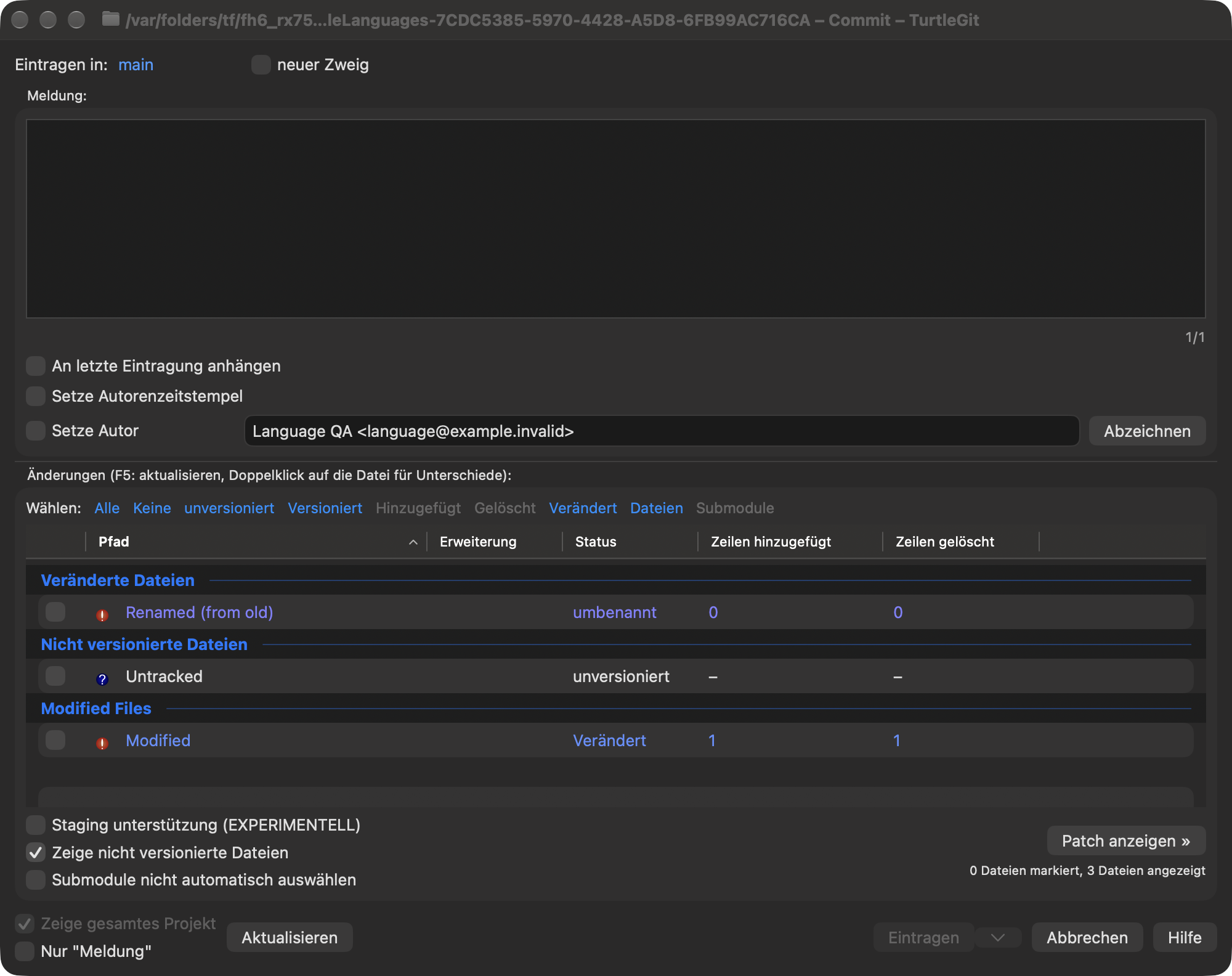The width and height of the screenshot is (1232, 976).
Task: Select Alle files link
Action: (x=107, y=508)
